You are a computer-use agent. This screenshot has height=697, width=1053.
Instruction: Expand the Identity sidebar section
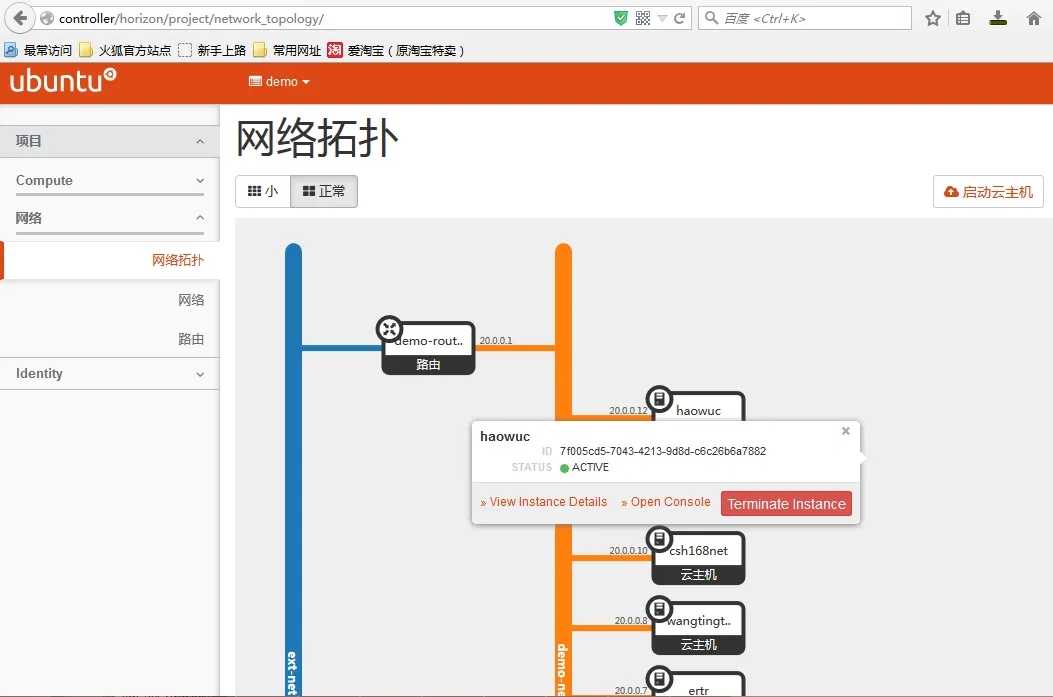point(109,373)
